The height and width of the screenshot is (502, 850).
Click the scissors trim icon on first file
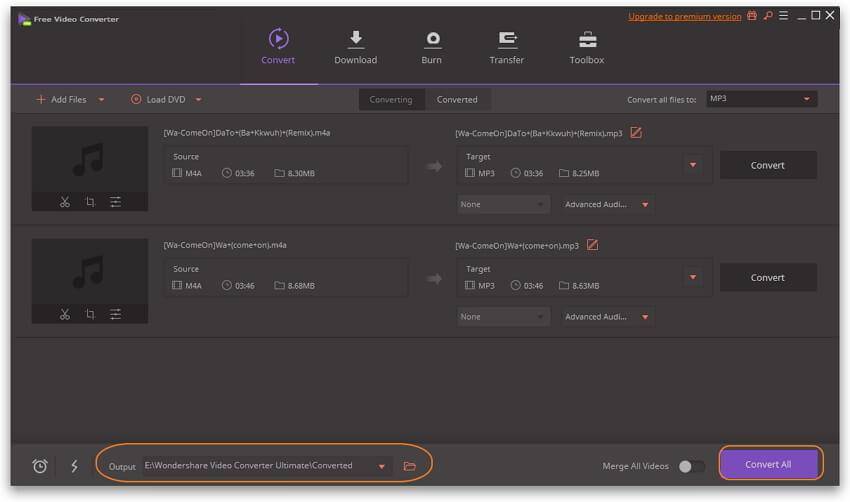65,202
